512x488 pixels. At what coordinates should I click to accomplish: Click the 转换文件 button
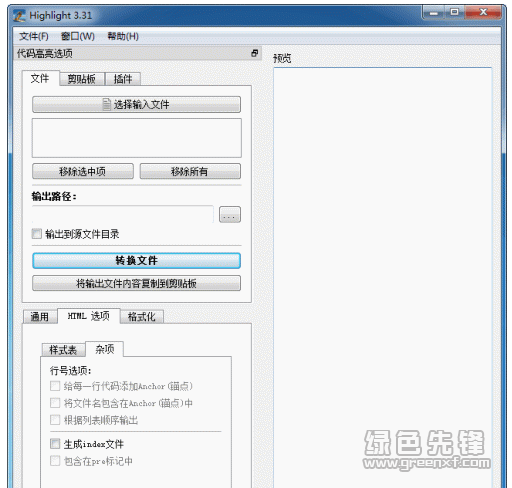[136, 261]
